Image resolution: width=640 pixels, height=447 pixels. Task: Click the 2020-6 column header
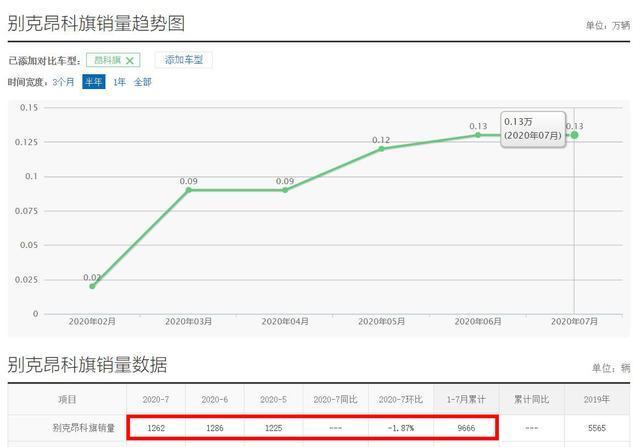click(215, 399)
